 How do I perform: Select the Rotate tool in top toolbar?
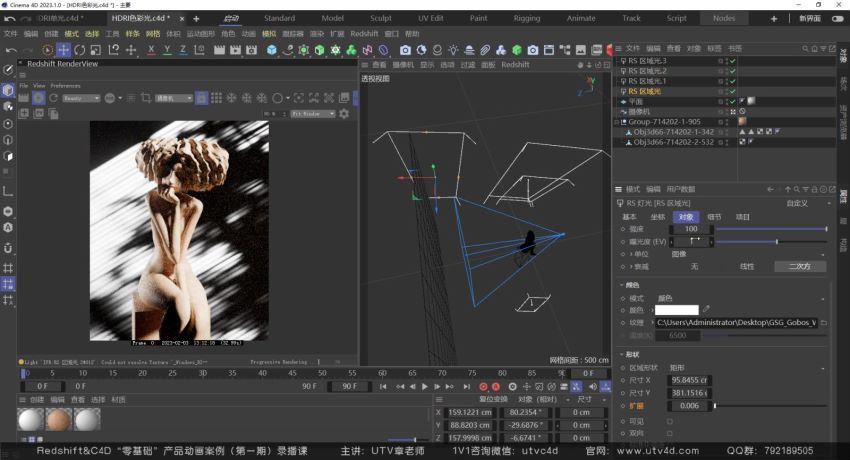click(x=80, y=50)
